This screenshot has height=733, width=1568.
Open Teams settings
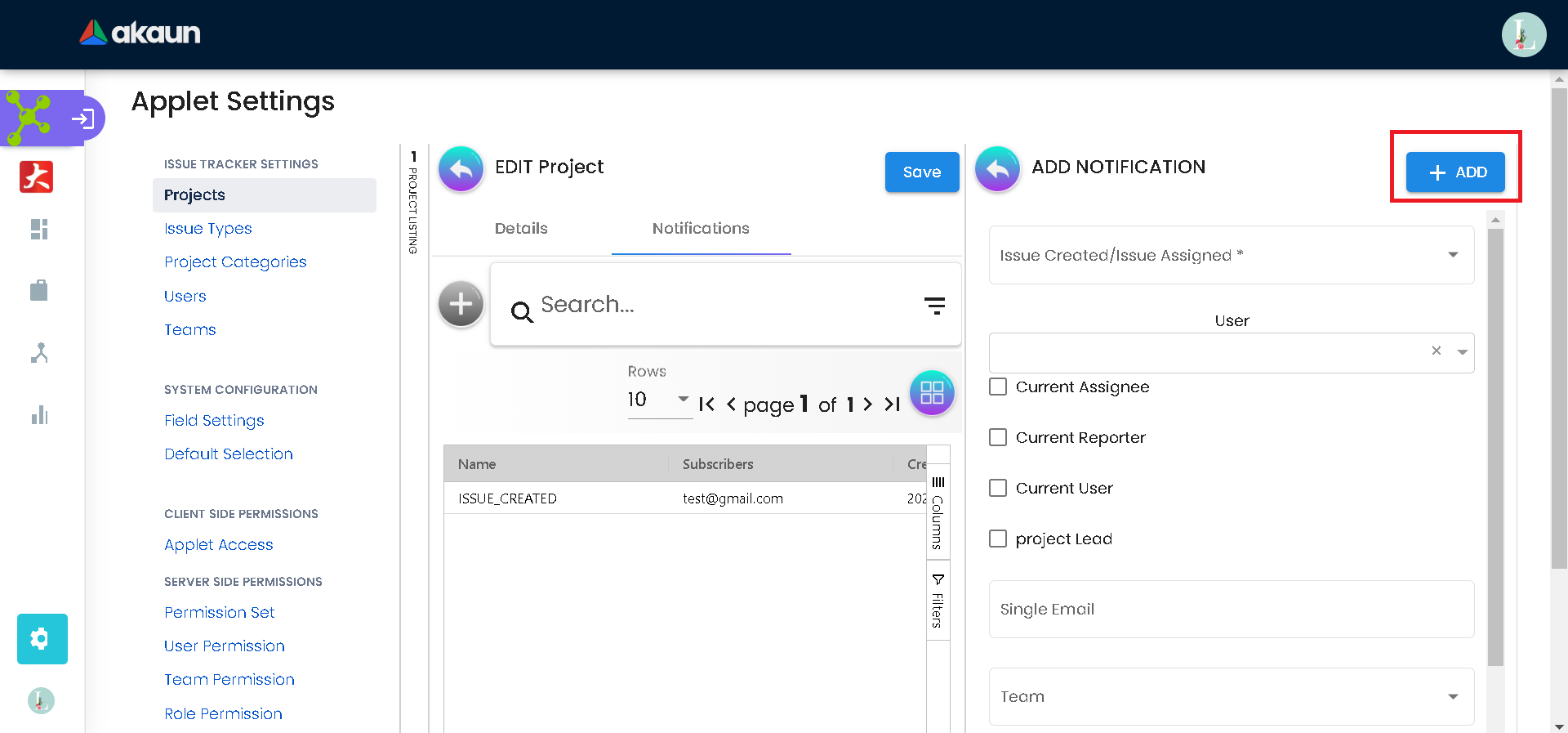point(189,329)
